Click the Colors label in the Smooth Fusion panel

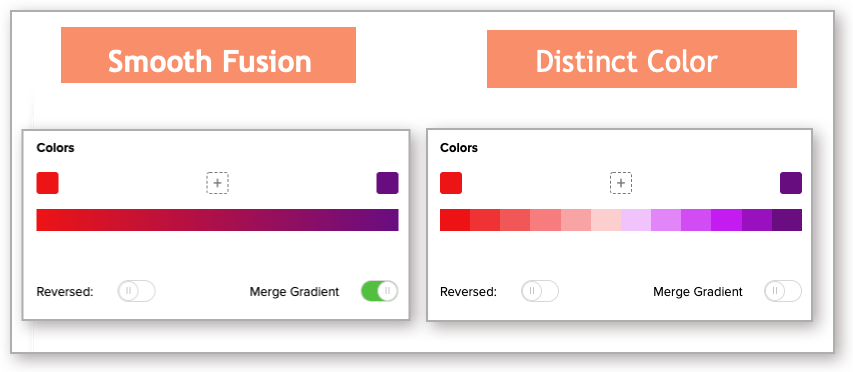pos(55,147)
